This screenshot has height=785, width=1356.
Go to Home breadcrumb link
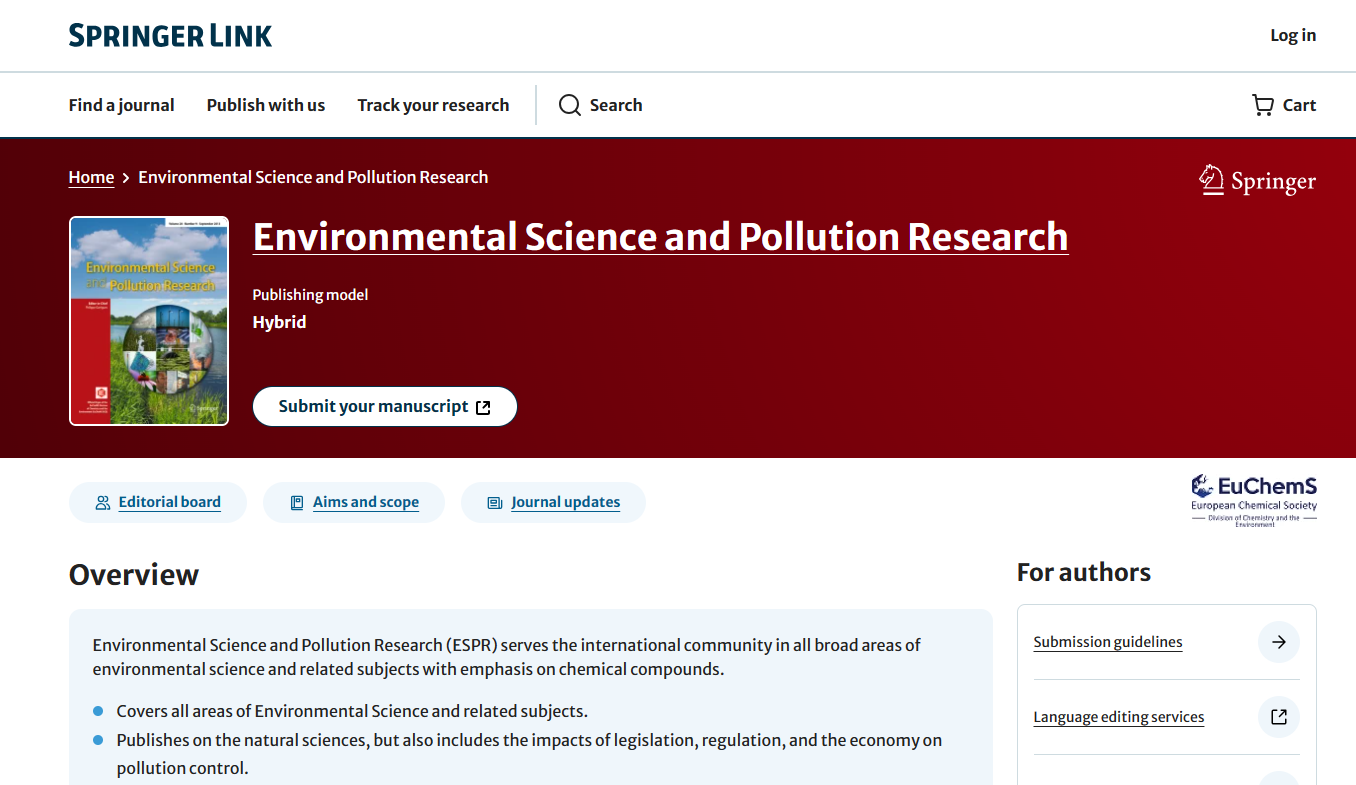pyautogui.click(x=92, y=177)
